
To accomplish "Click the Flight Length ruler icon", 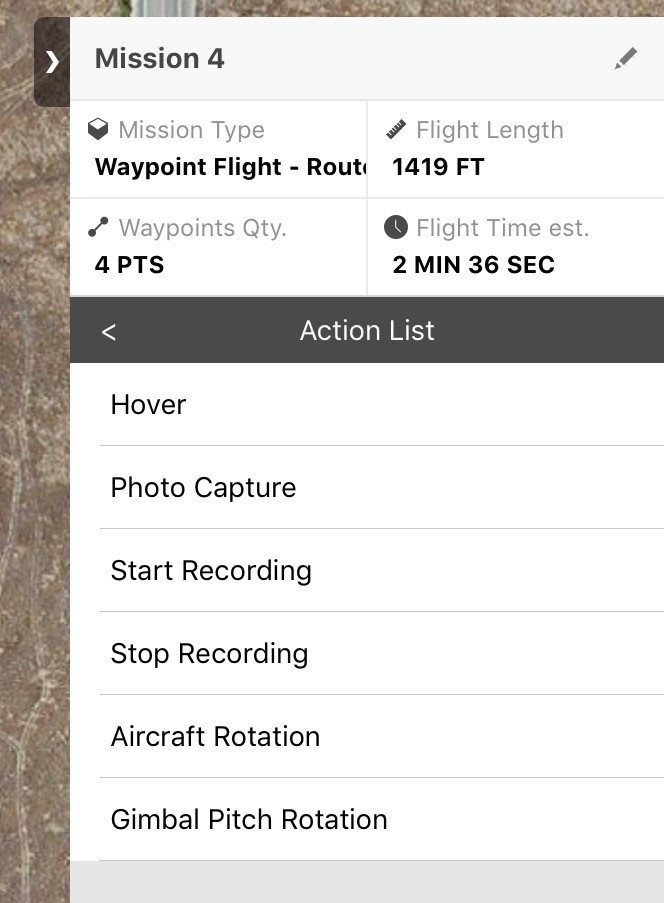I will tap(397, 130).
